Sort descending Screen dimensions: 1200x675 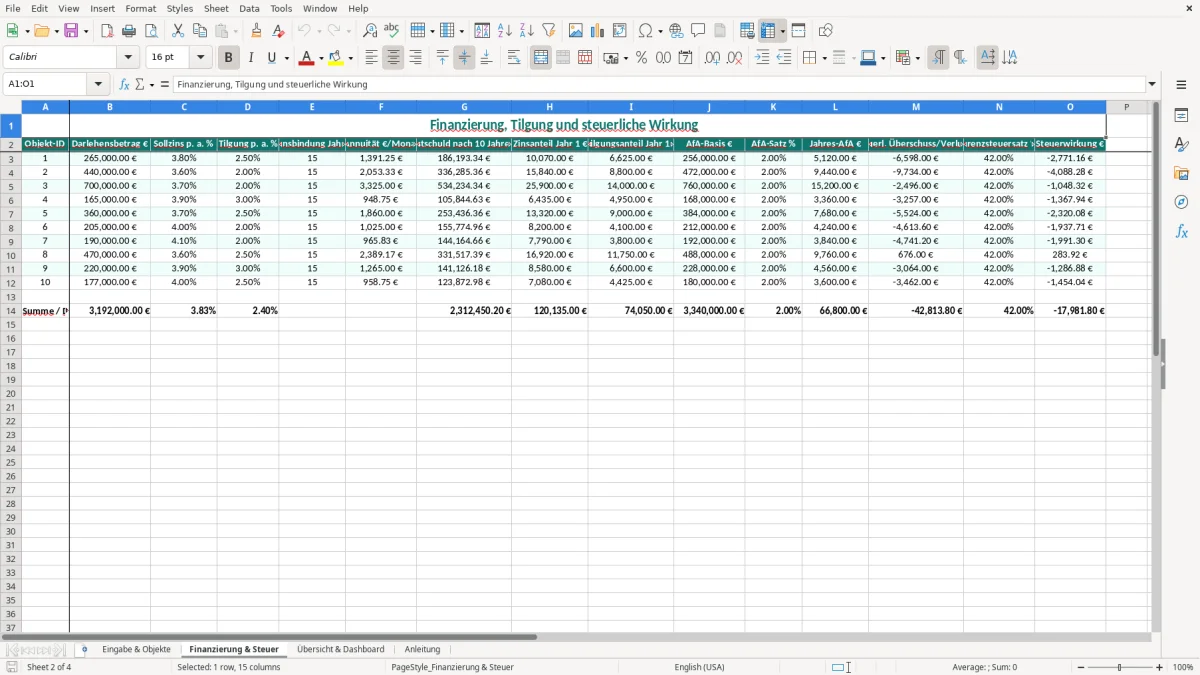pyautogui.click(x=526, y=31)
